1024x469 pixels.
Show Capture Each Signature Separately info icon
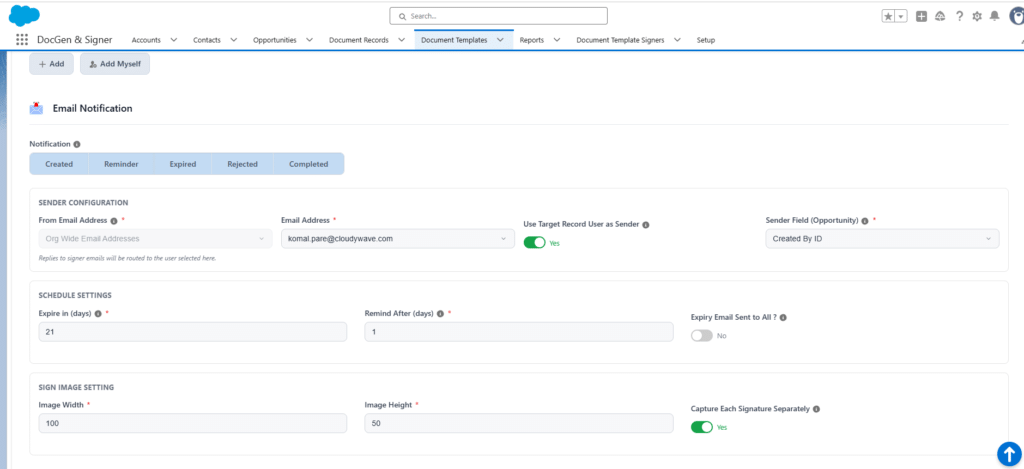click(x=816, y=409)
